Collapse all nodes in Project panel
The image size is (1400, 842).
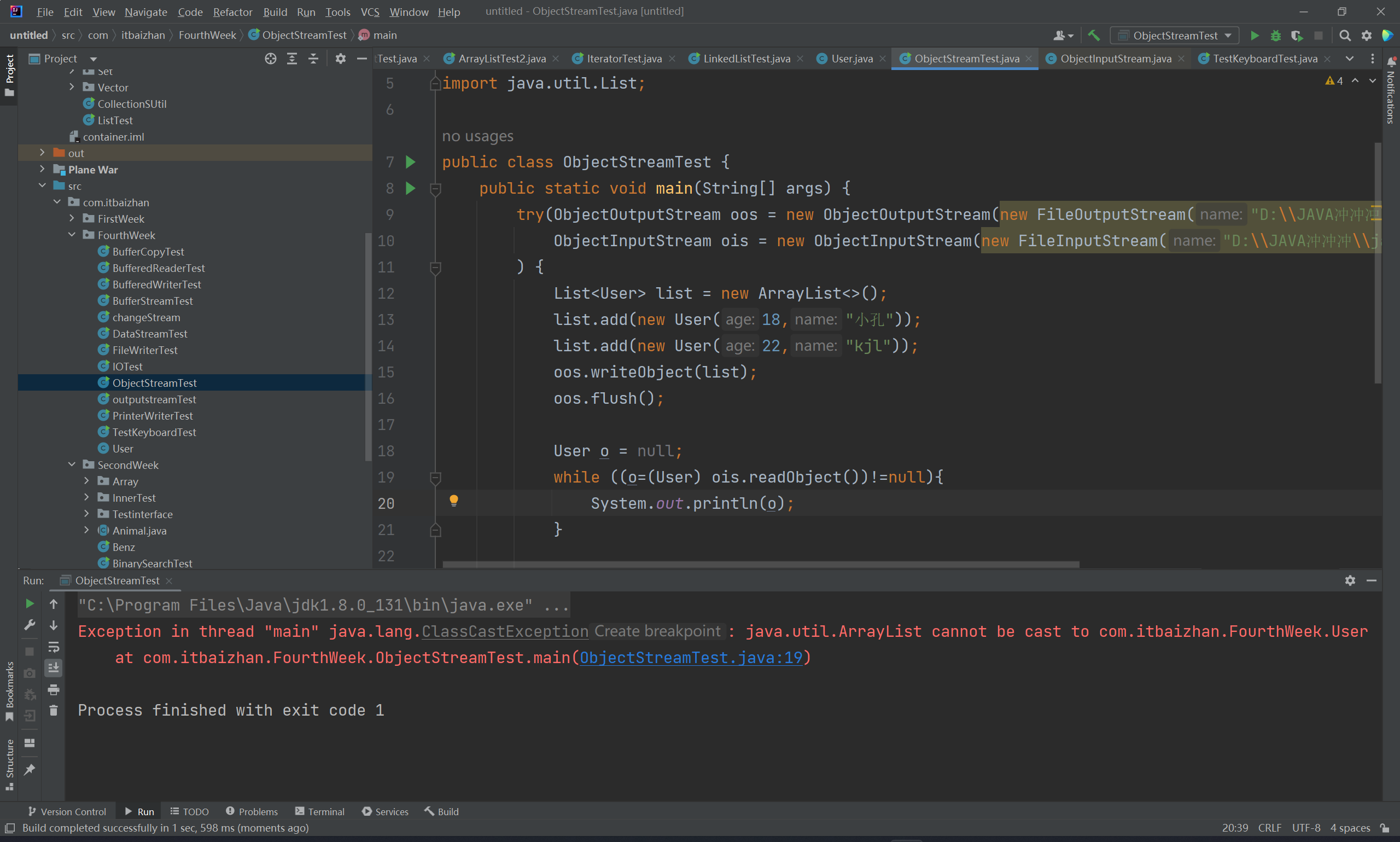(313, 59)
